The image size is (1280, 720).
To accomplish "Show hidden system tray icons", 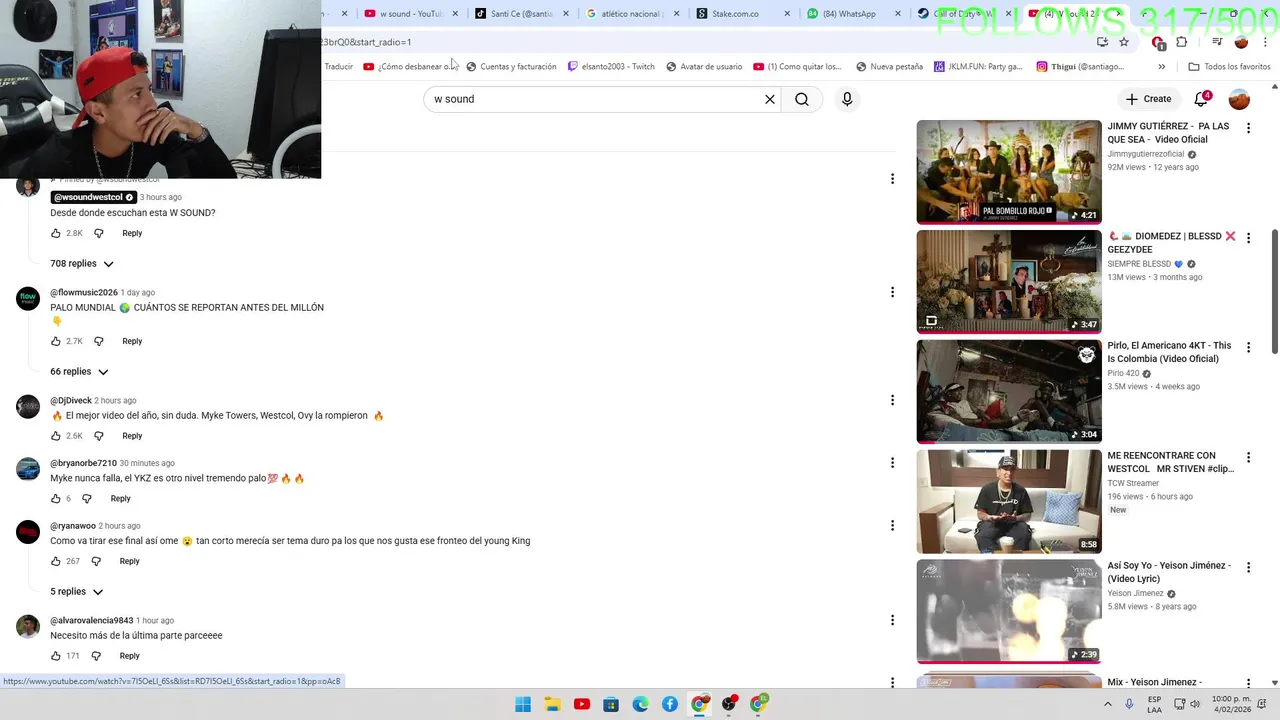I will 1107,704.
